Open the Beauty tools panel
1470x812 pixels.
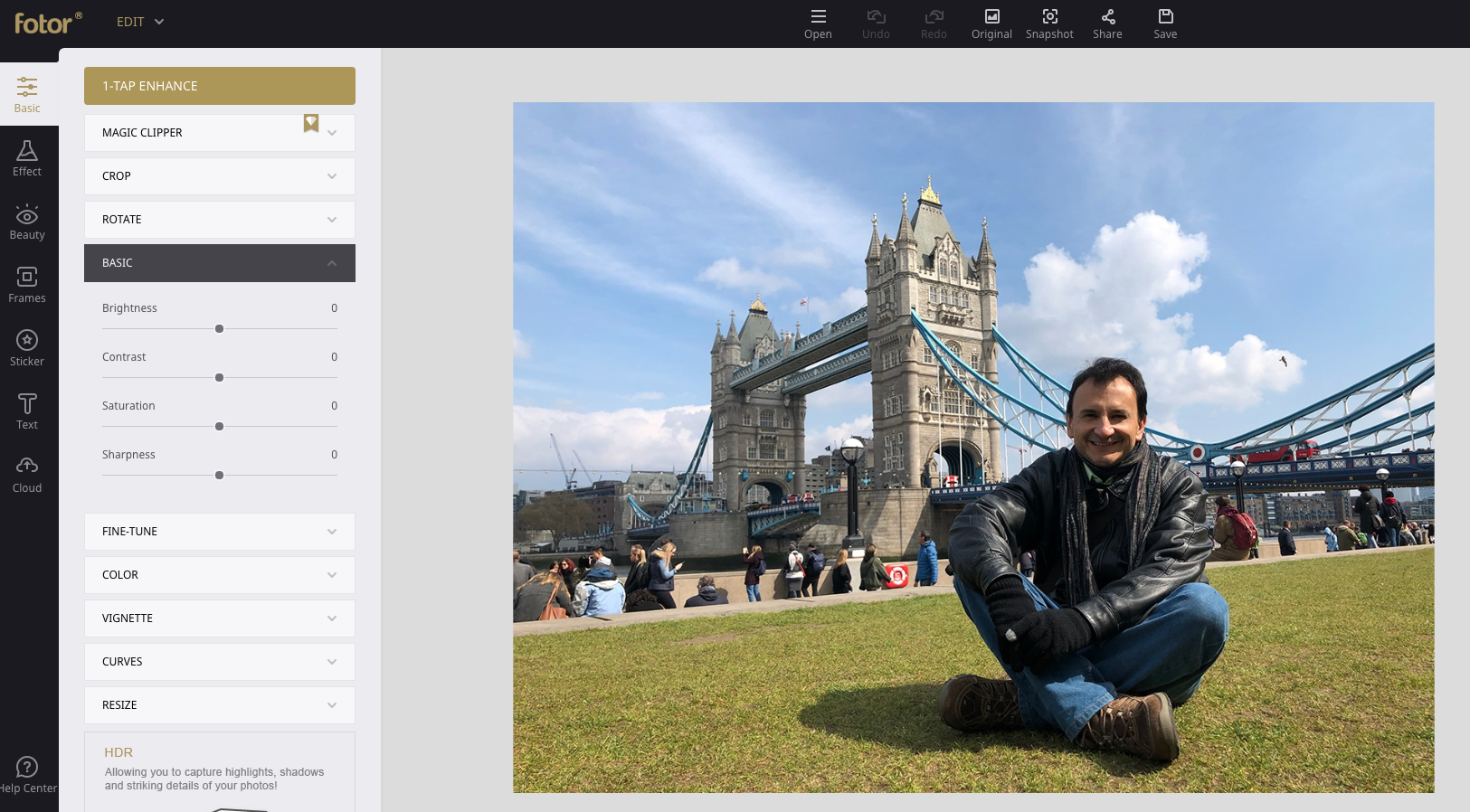[27, 222]
